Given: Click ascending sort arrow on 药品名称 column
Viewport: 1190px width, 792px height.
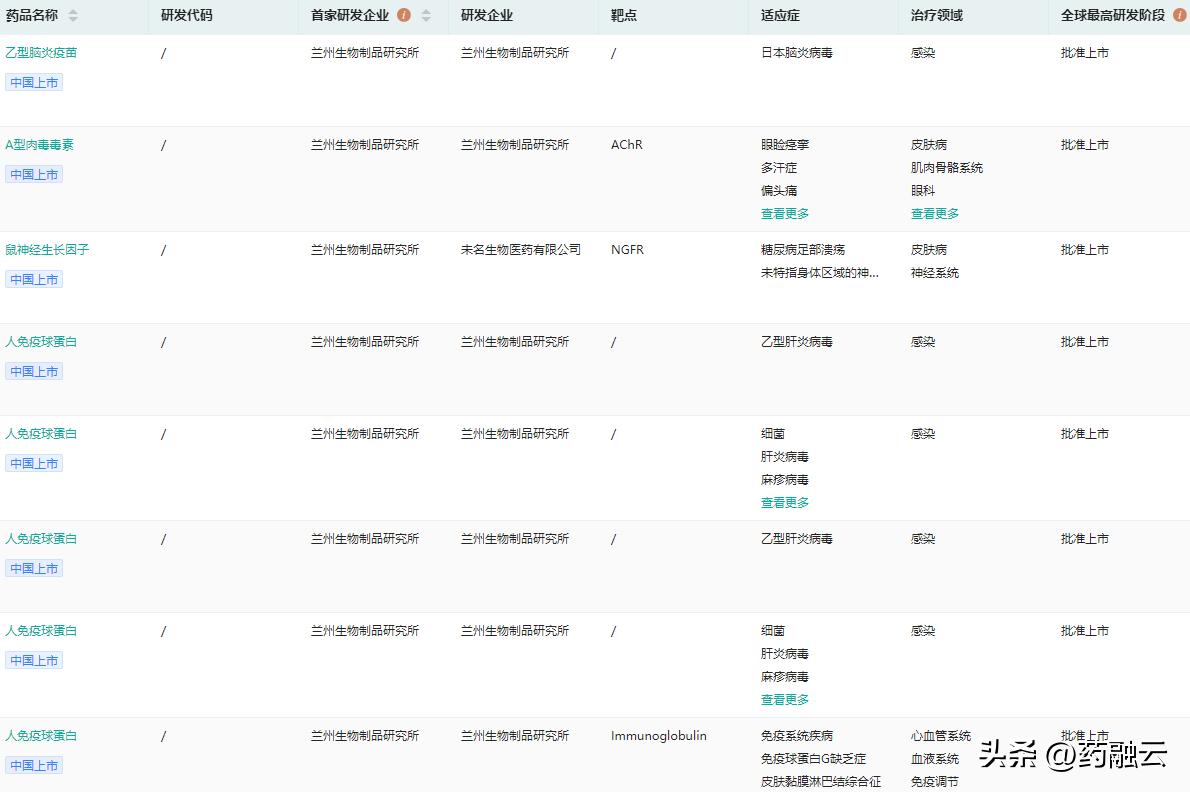Looking at the screenshot, I should point(73,11).
